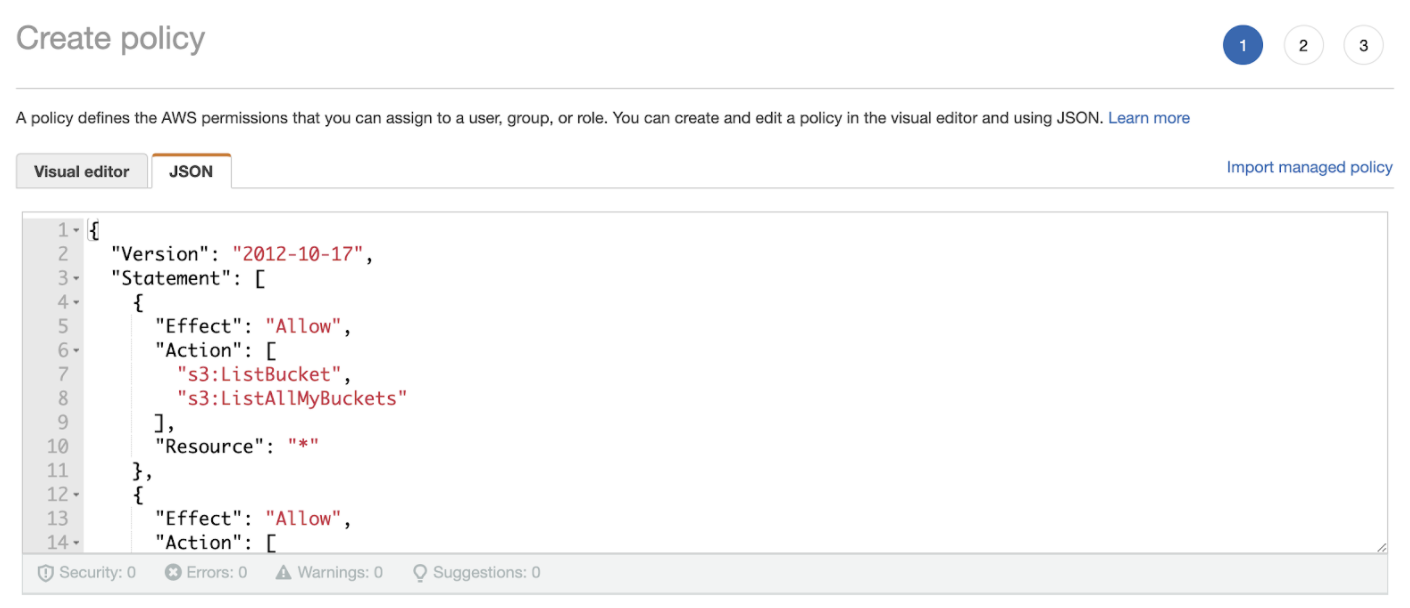Switch to the Visual editor tab

[x=82, y=171]
